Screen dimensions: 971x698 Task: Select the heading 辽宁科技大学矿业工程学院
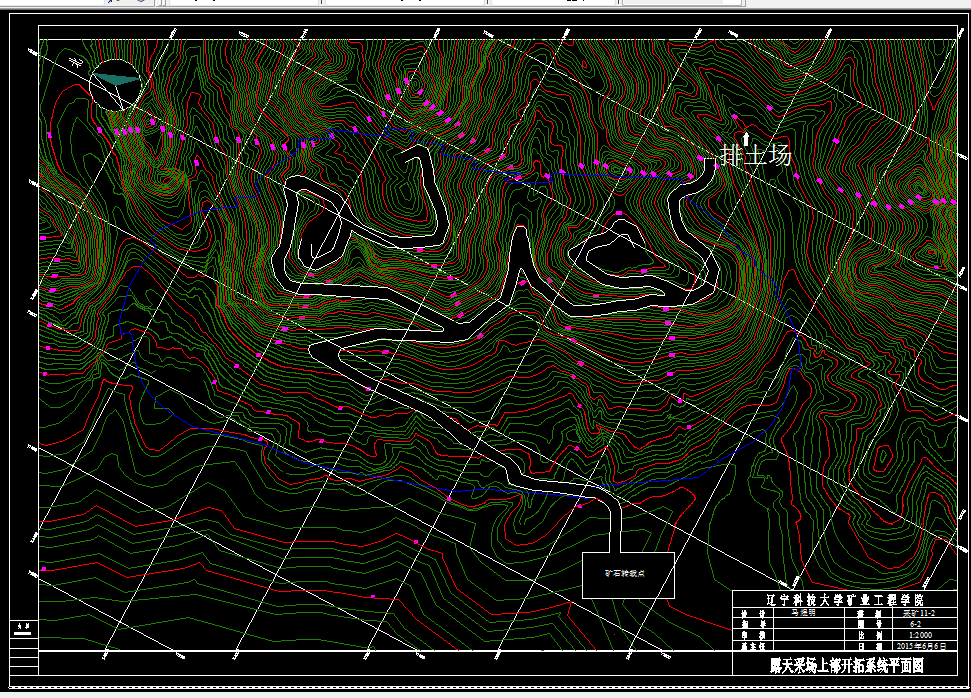pos(845,600)
